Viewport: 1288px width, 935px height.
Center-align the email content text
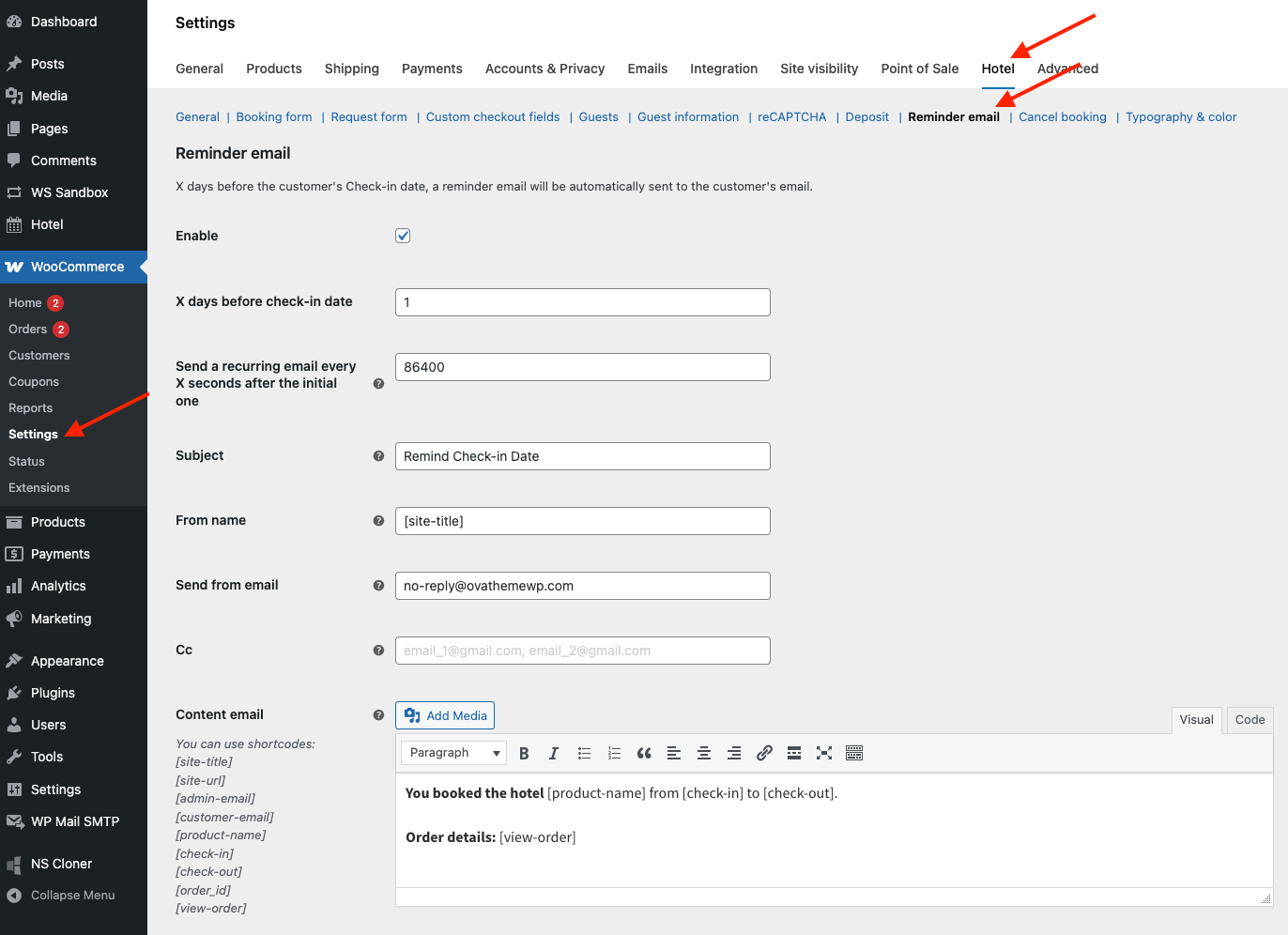704,753
